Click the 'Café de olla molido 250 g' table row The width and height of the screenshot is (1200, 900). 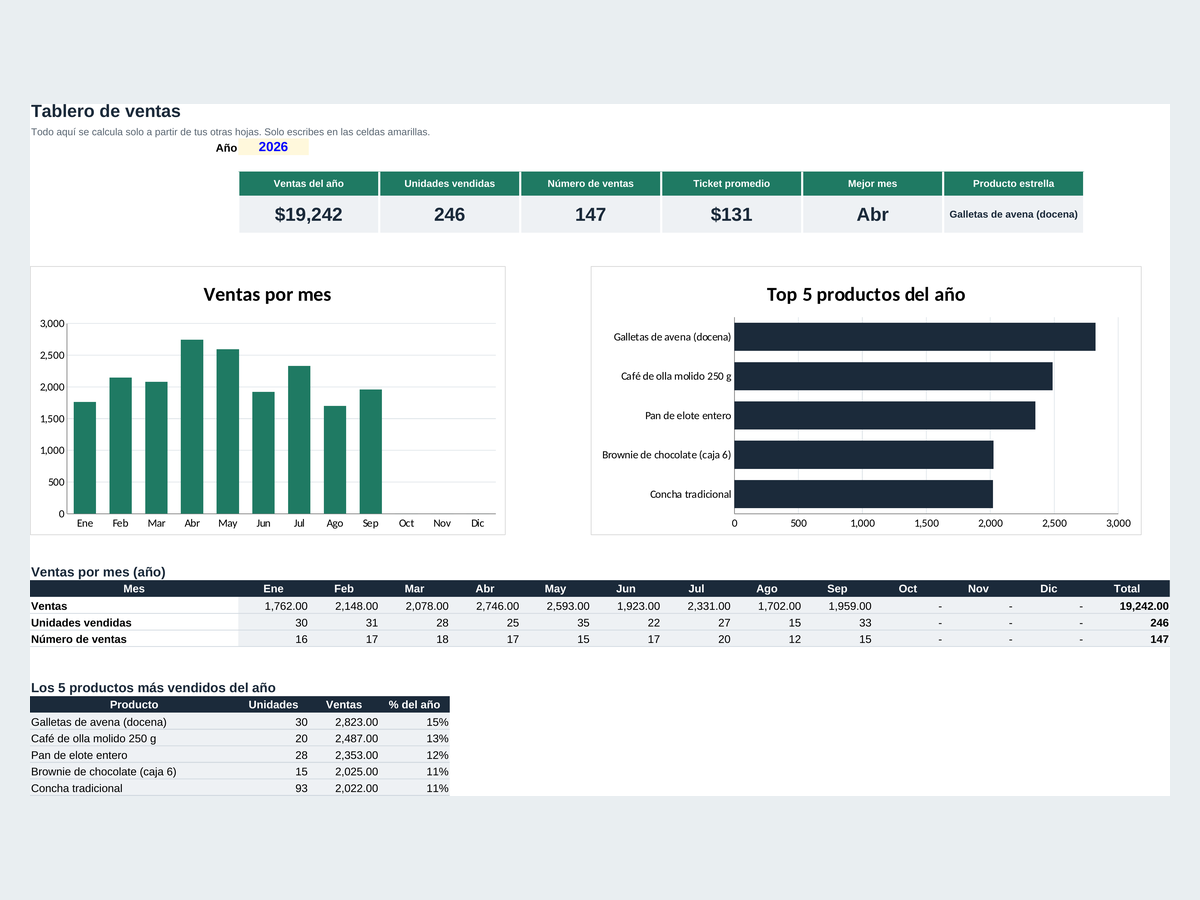pos(240,738)
